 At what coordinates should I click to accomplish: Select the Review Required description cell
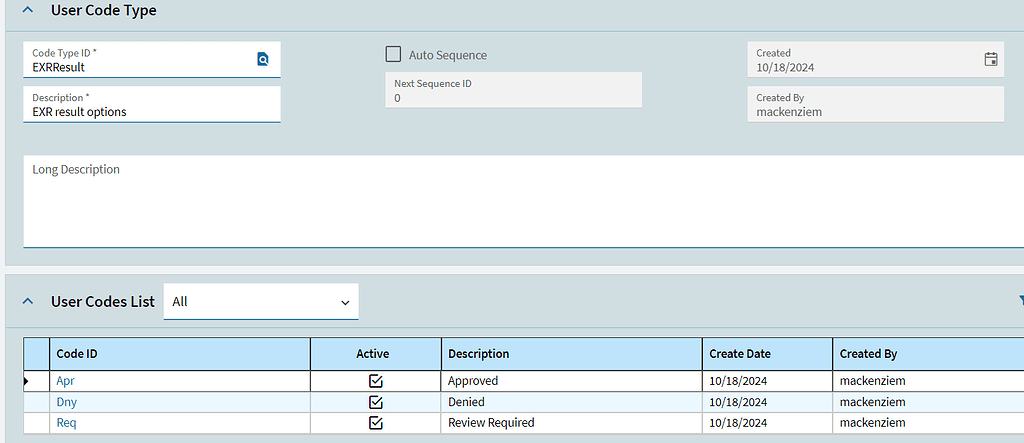tap(571, 423)
